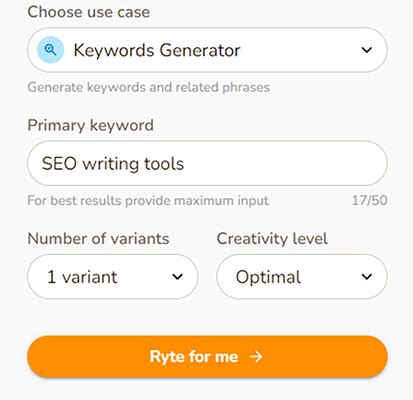This screenshot has width=413, height=400.
Task: Click the 'Number of variants' label
Action: [x=98, y=239]
